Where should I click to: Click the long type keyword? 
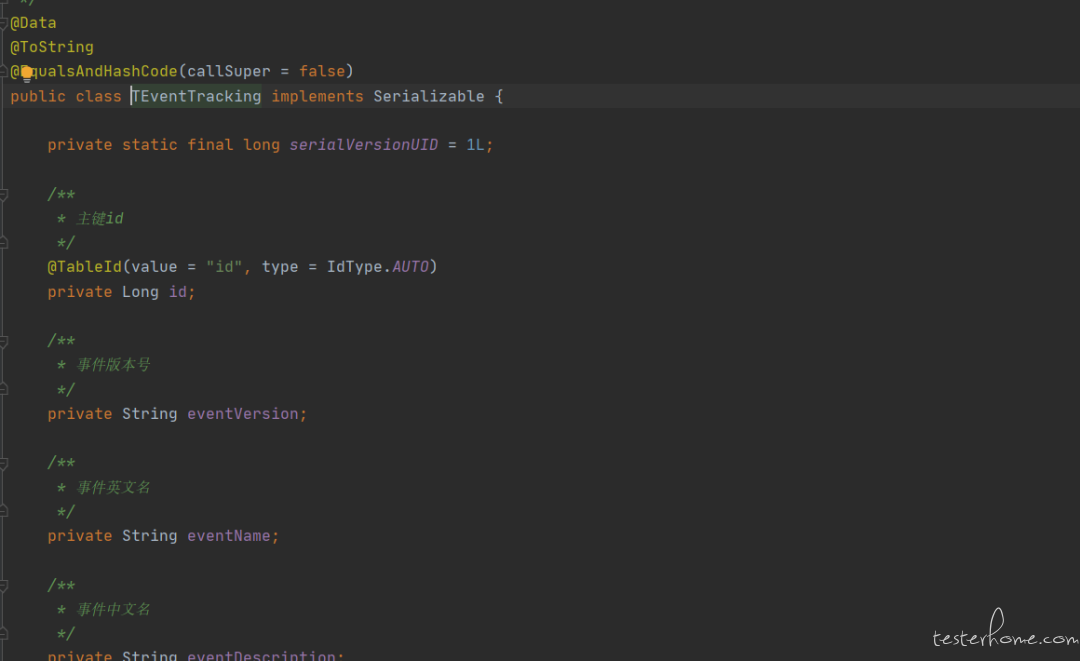click(262, 145)
